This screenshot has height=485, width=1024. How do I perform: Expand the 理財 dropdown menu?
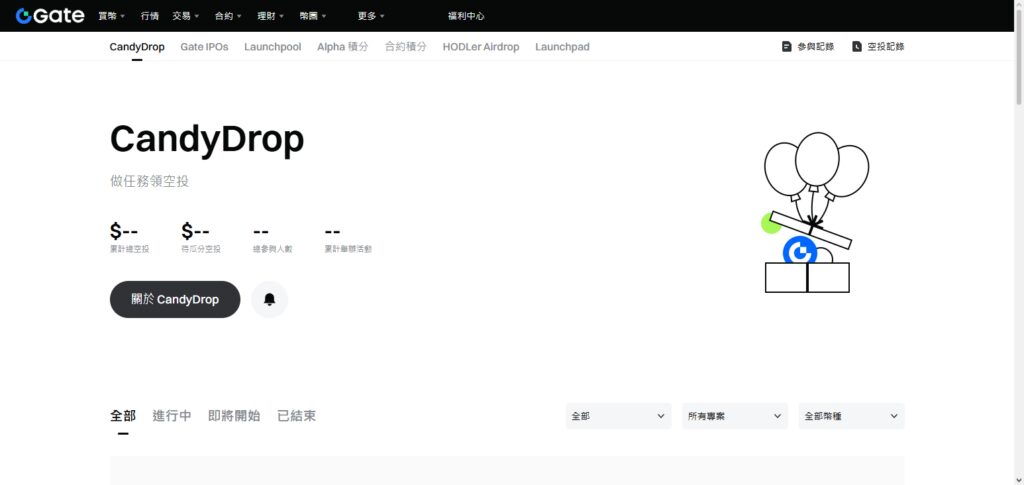pyautogui.click(x=271, y=16)
